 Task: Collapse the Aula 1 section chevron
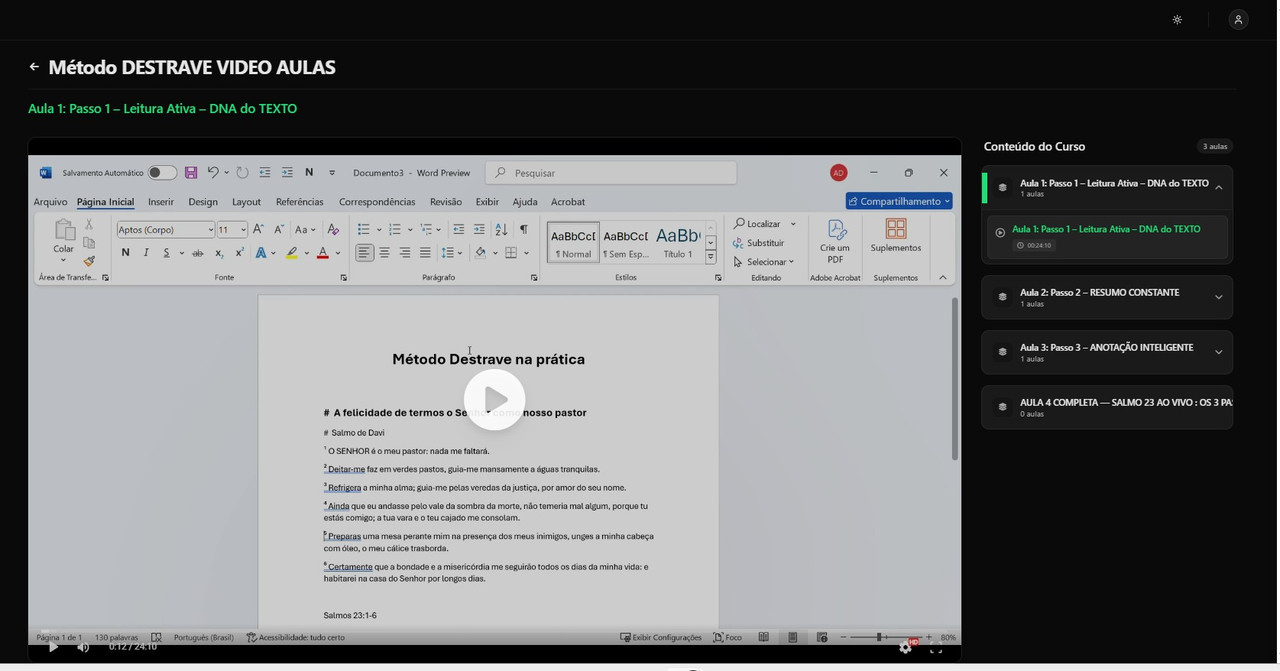(1218, 188)
